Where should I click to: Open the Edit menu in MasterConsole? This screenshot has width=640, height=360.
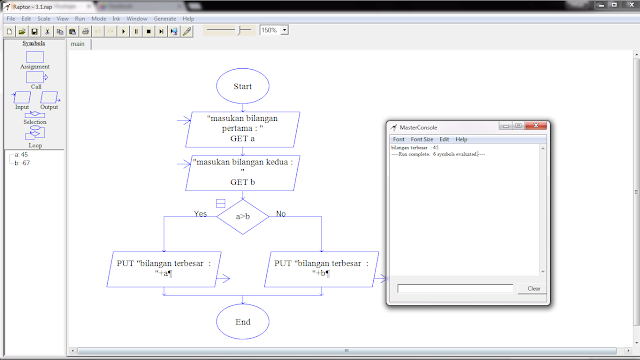pyautogui.click(x=444, y=139)
